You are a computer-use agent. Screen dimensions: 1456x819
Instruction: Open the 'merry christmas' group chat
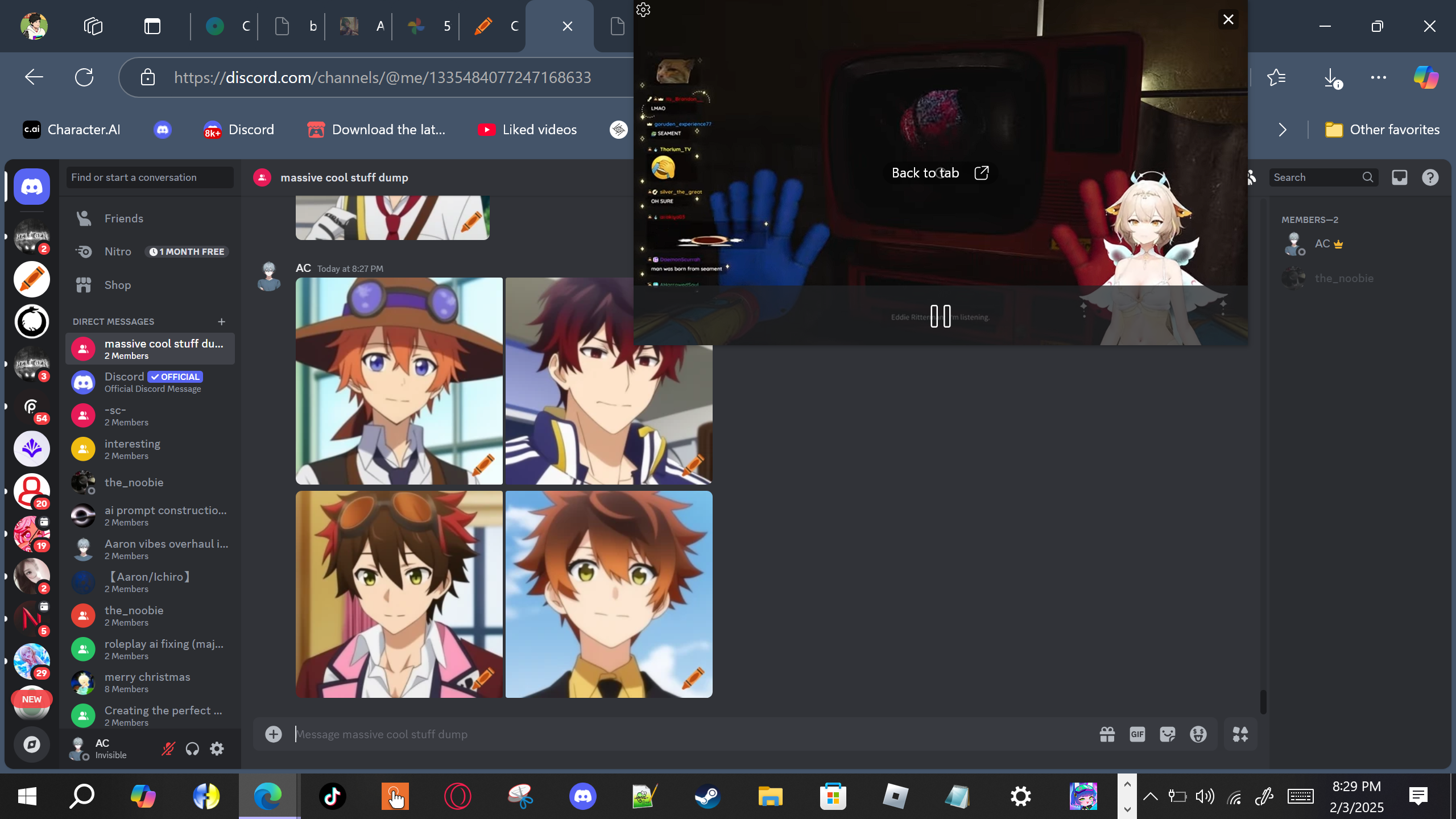coord(150,682)
